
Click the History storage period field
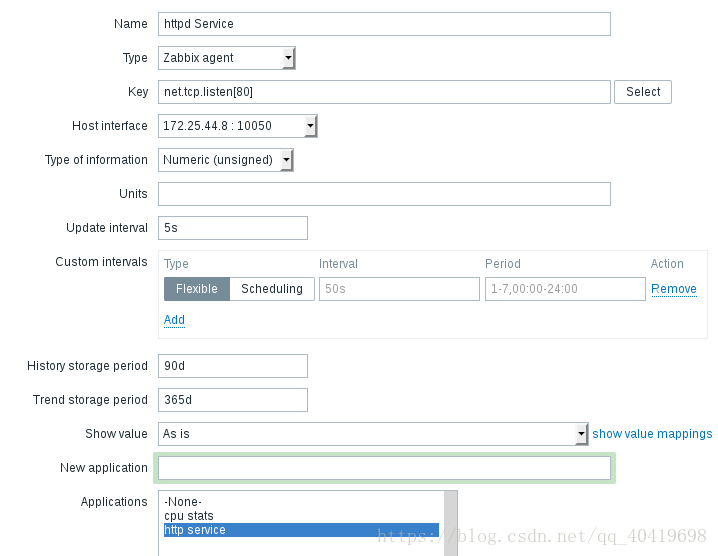(233, 365)
